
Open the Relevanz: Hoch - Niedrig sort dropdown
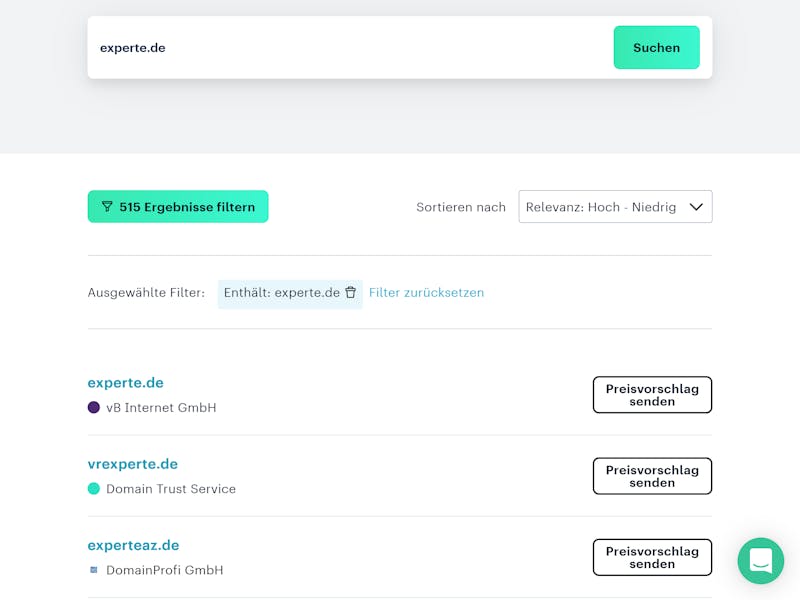(615, 207)
